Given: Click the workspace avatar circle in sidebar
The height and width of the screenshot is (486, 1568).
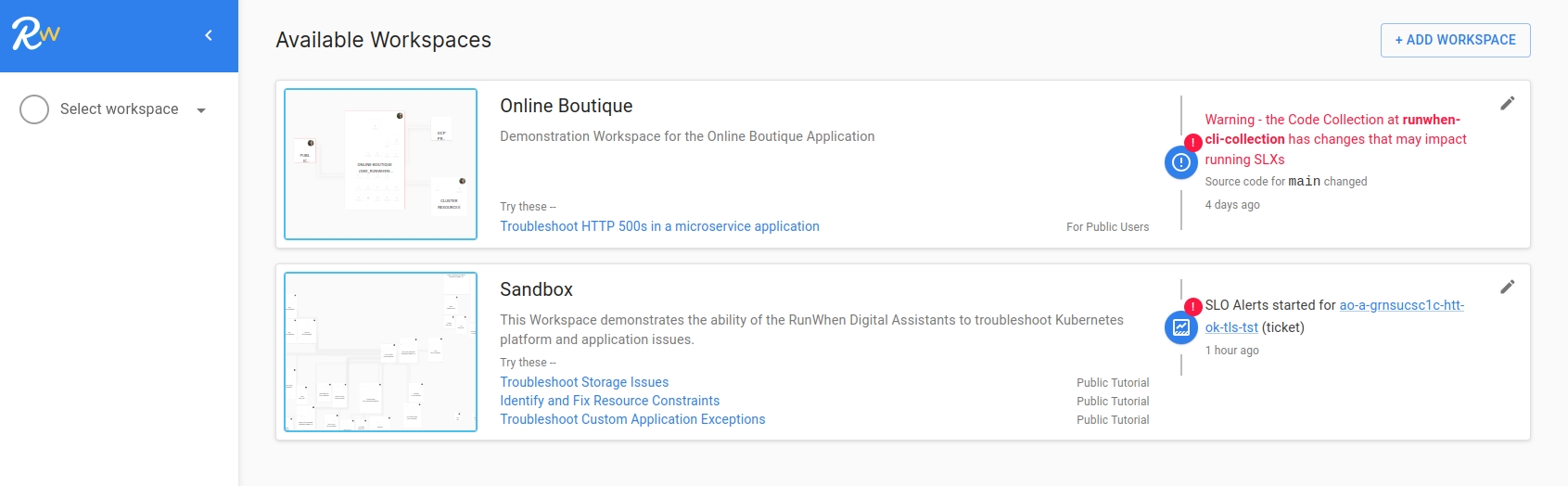Looking at the screenshot, I should click(x=34, y=109).
